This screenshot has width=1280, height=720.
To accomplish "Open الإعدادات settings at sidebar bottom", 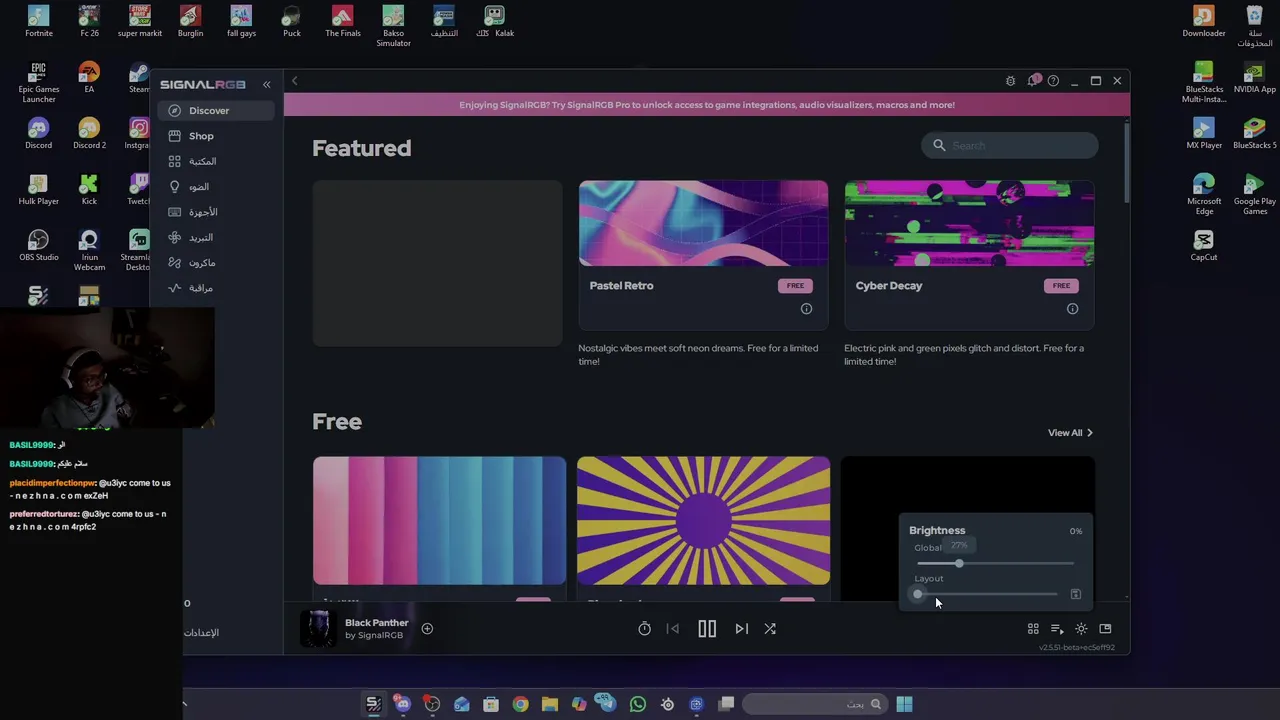I will pyautogui.click(x=201, y=632).
